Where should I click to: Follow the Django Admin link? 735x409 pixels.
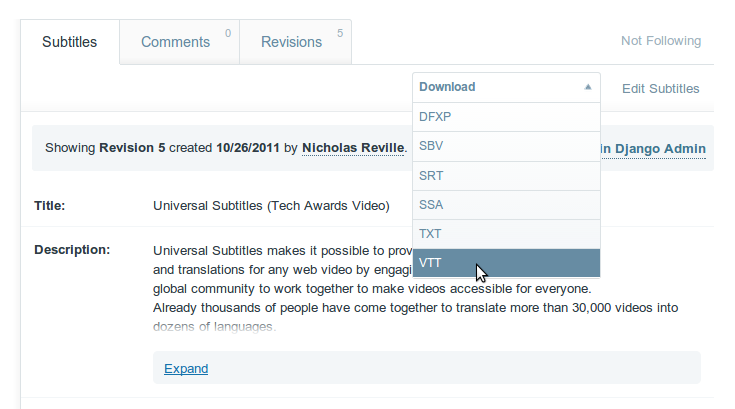tap(655, 149)
